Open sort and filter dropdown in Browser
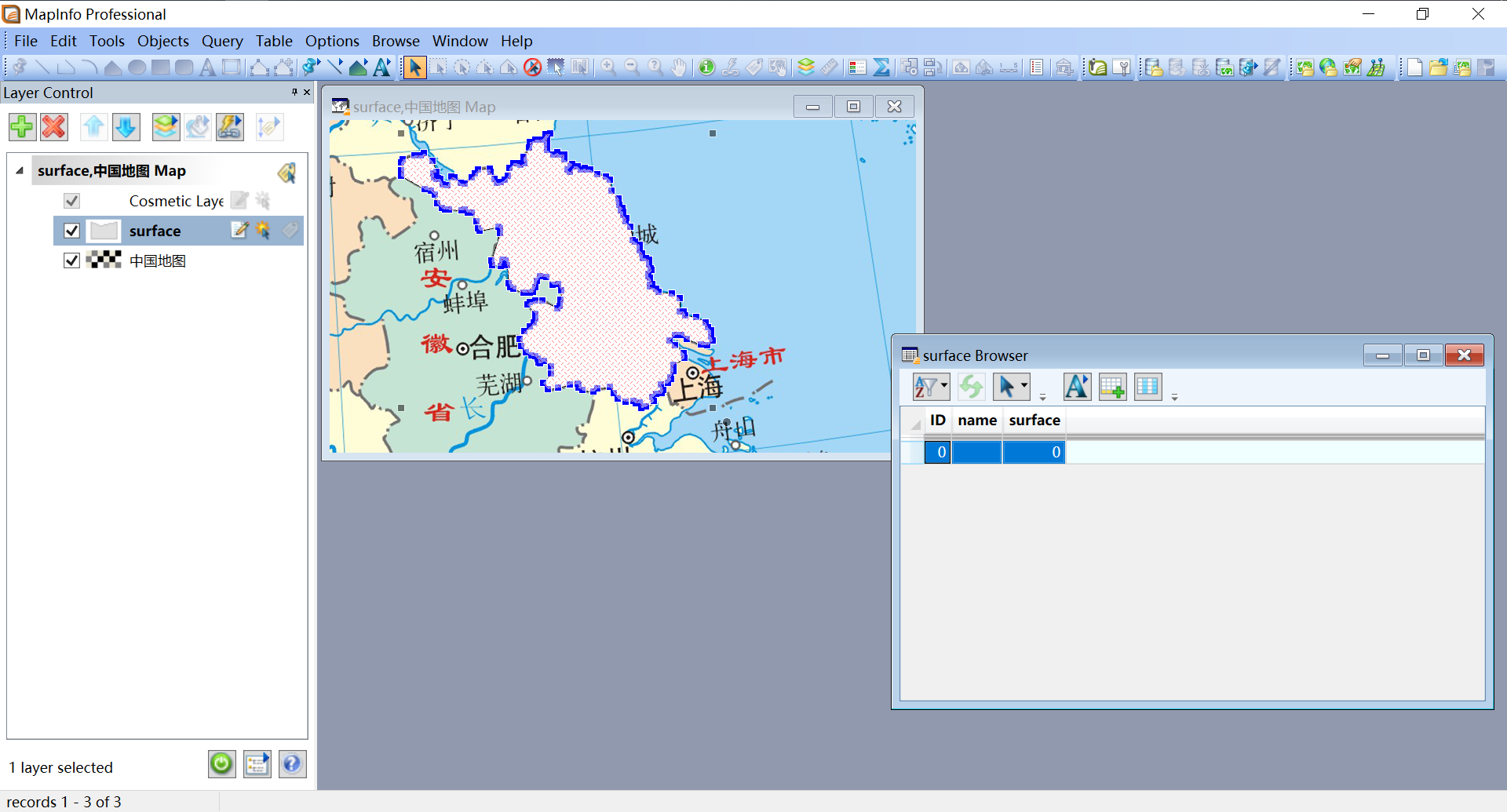The width and height of the screenshot is (1507, 812). (931, 387)
